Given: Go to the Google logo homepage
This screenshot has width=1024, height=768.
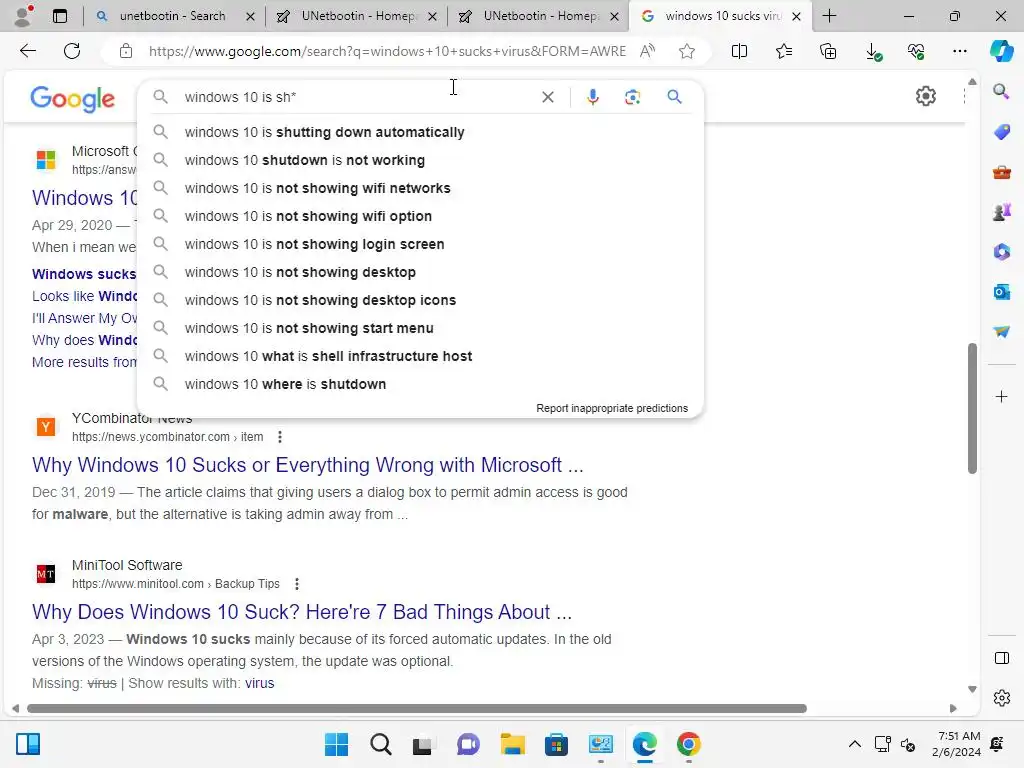Looking at the screenshot, I should [x=72, y=98].
